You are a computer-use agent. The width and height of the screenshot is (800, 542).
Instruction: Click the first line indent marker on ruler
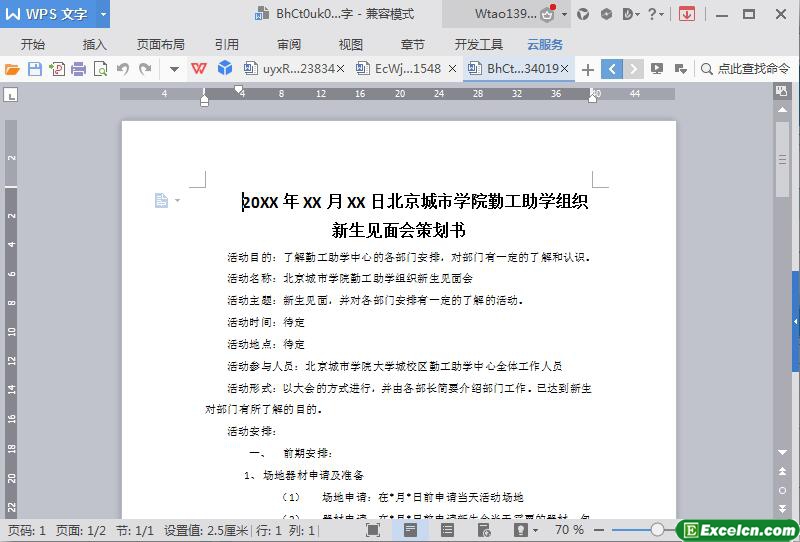pos(238,89)
